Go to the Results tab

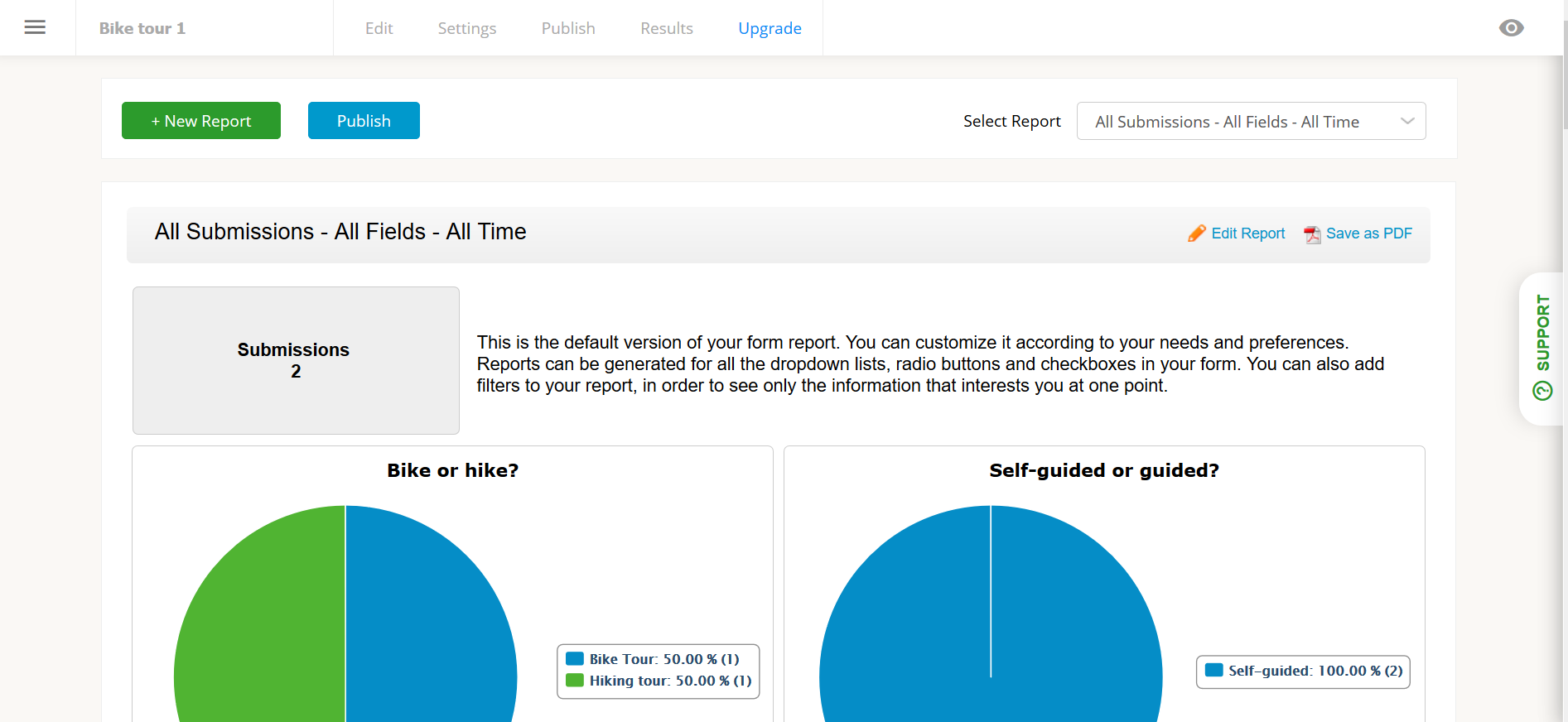[667, 28]
